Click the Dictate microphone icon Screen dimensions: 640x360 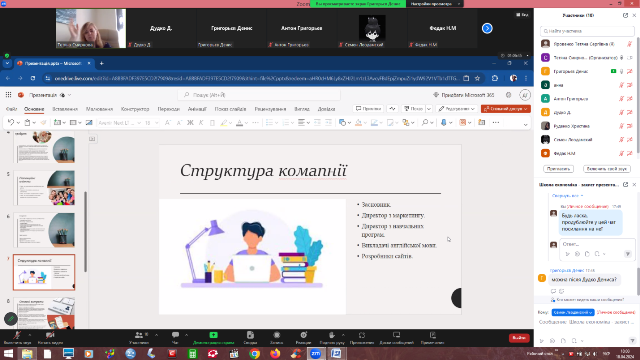[x=444, y=122]
